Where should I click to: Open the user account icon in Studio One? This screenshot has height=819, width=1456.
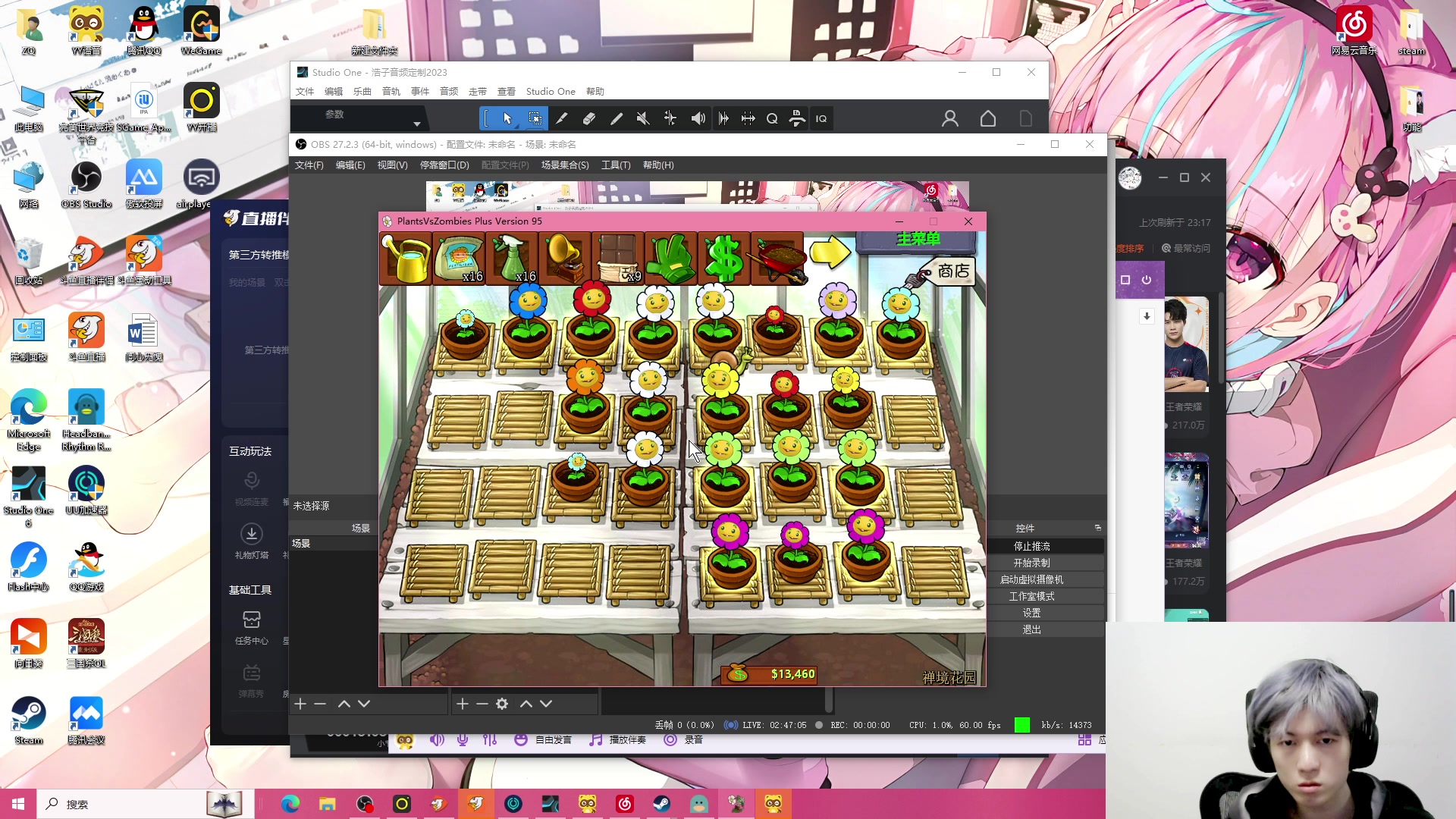pyautogui.click(x=950, y=118)
